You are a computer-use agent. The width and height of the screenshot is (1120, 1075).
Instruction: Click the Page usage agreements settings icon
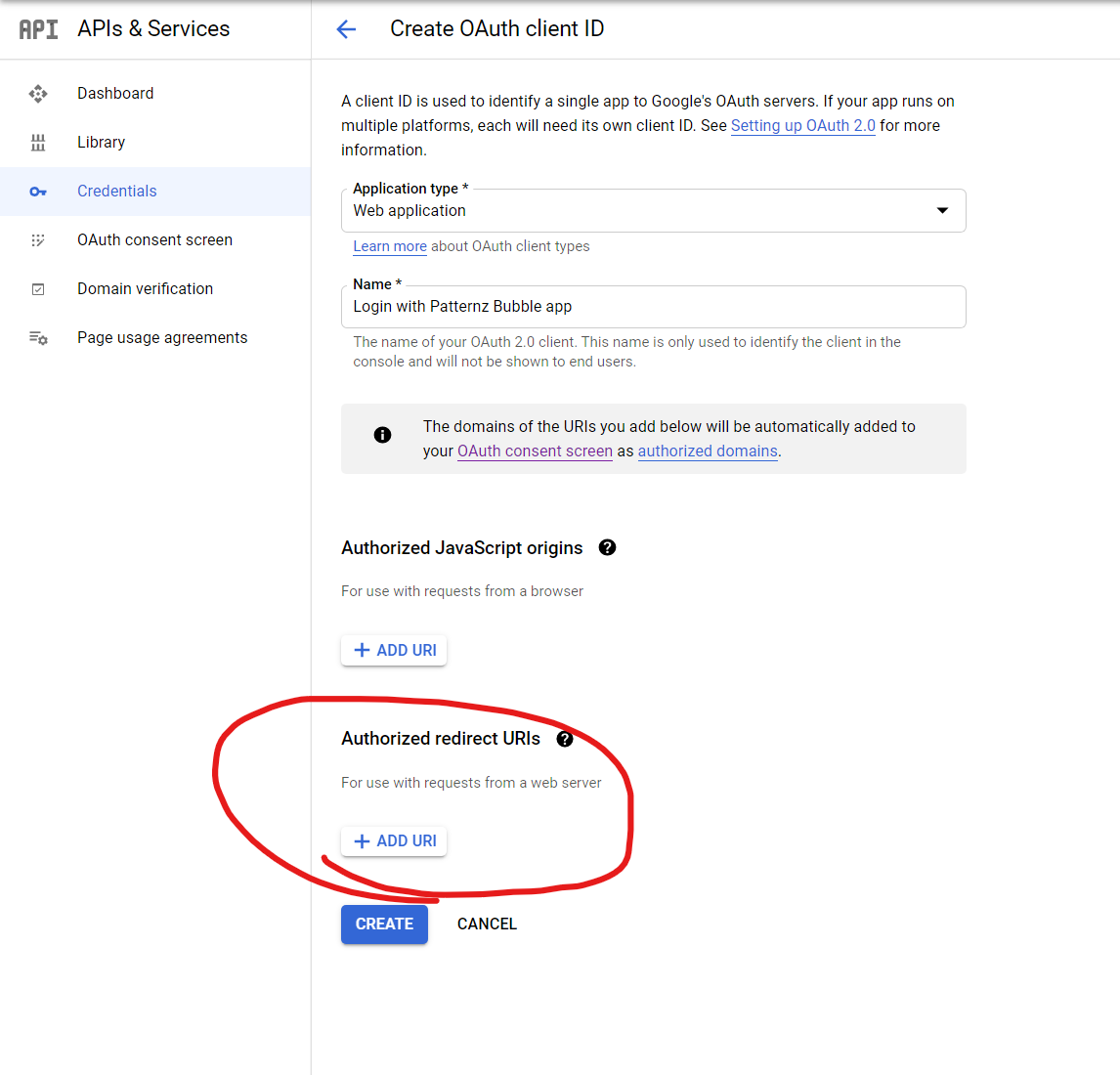38,338
